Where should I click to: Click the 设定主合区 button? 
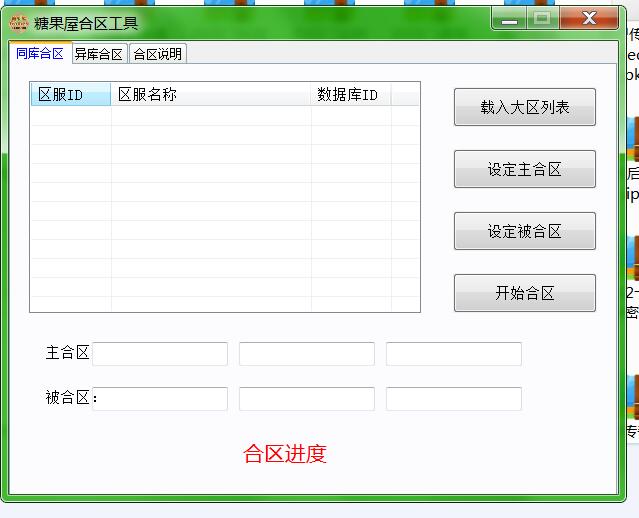524,170
